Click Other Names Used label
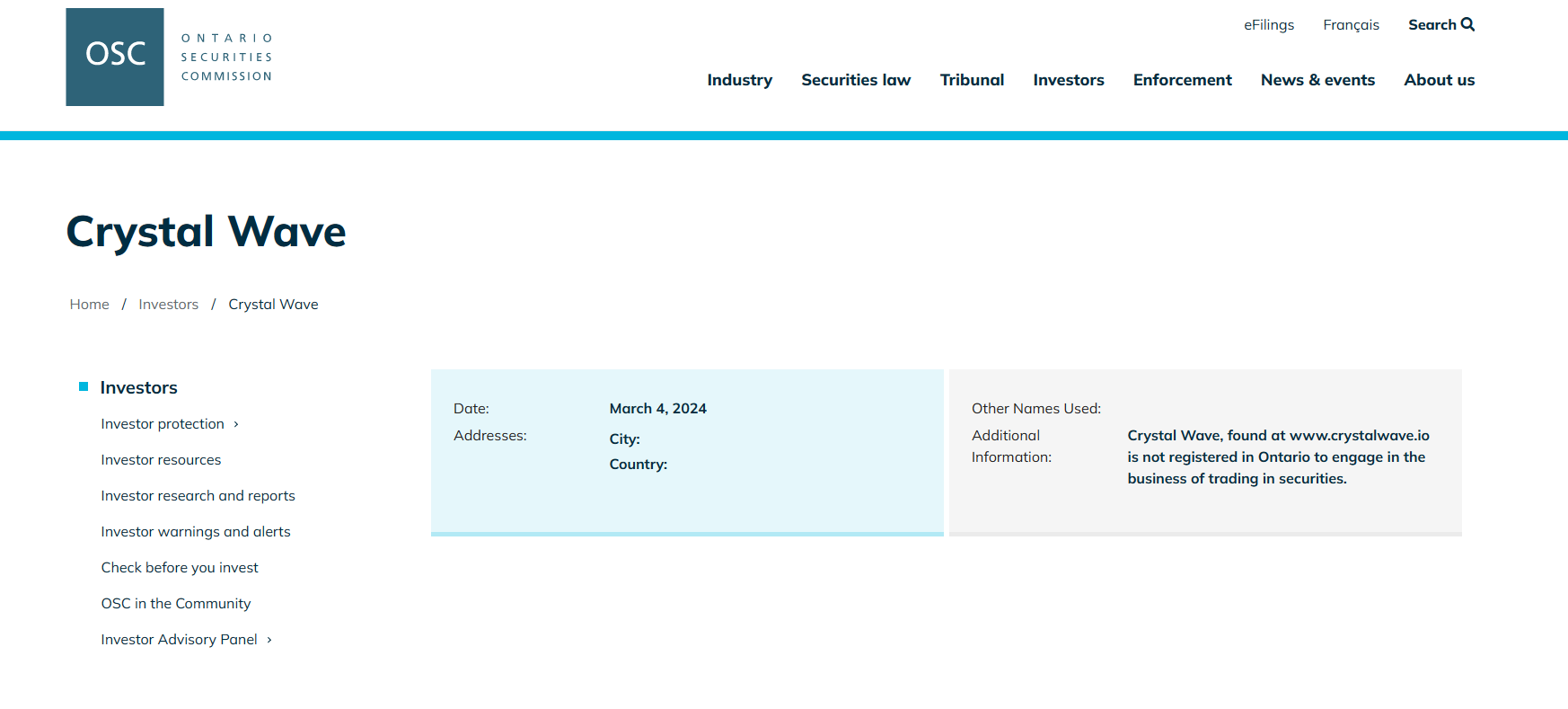 (x=1035, y=409)
